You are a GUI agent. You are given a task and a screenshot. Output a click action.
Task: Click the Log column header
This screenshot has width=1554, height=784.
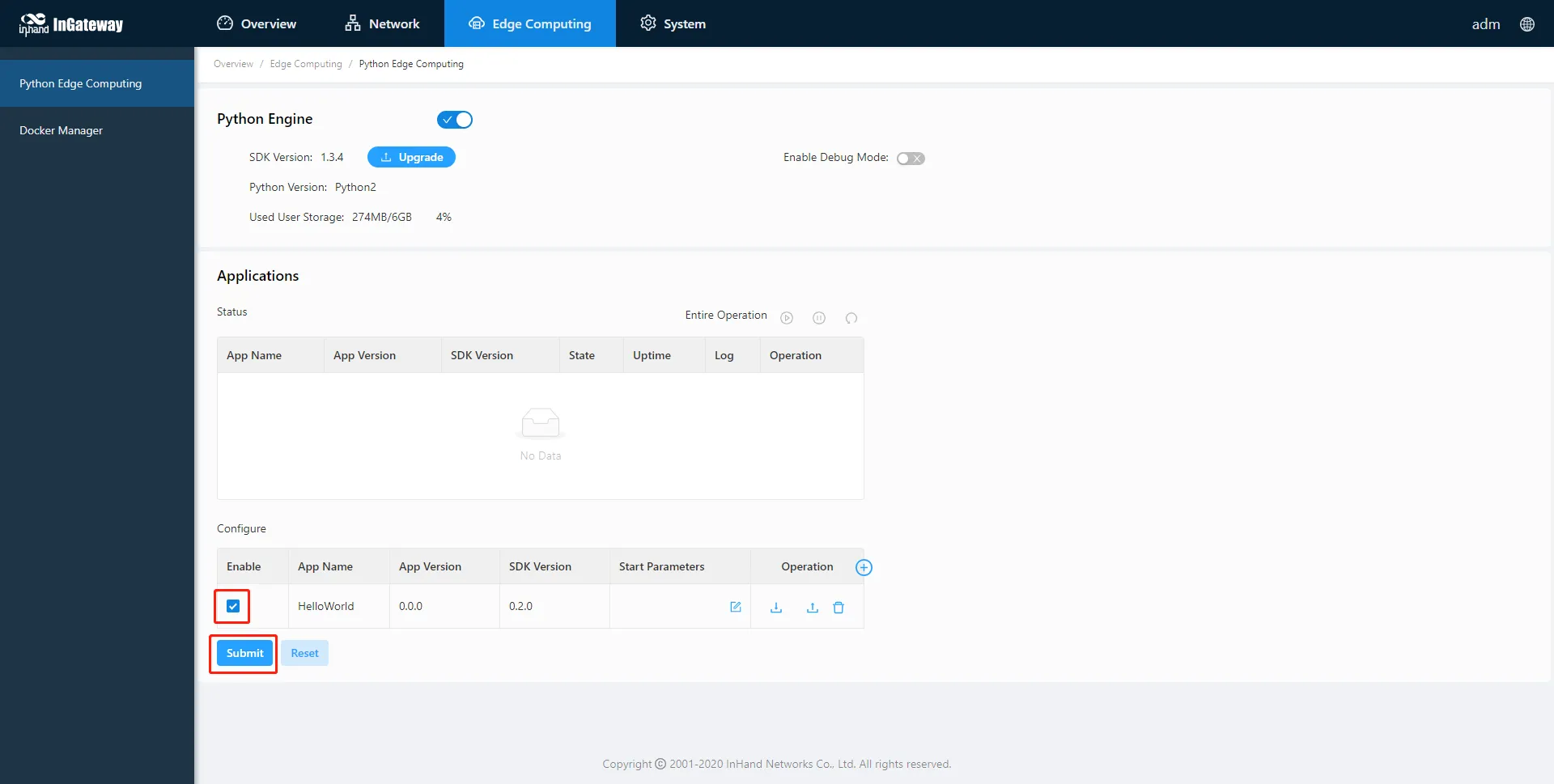(732, 355)
